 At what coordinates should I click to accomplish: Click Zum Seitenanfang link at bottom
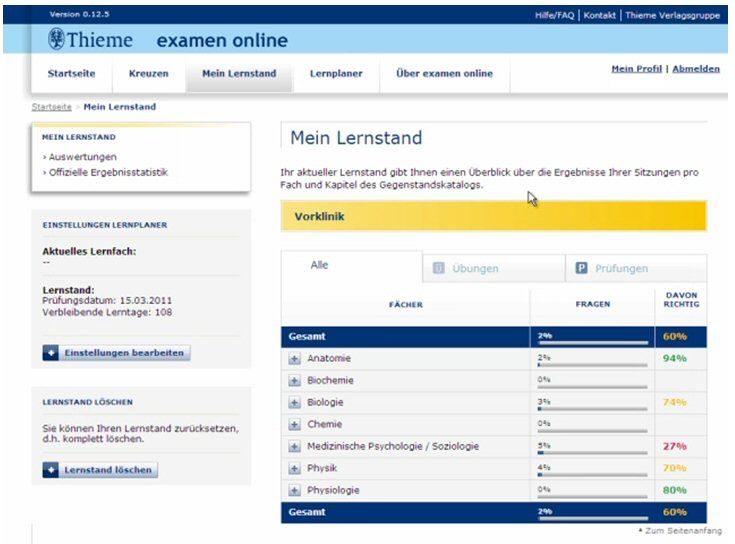click(x=674, y=530)
